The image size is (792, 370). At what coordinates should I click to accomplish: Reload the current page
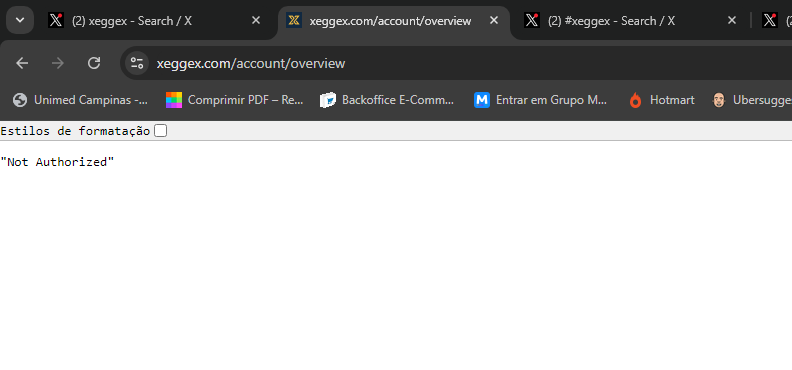pos(94,63)
